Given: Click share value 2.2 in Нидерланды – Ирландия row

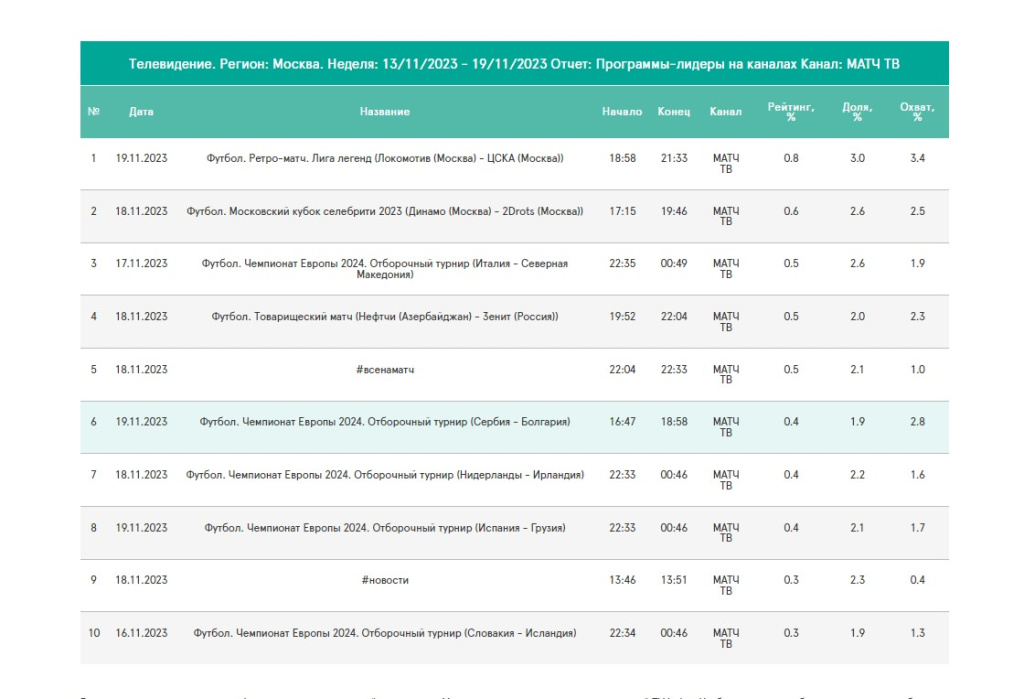Looking at the screenshot, I should point(857,474).
